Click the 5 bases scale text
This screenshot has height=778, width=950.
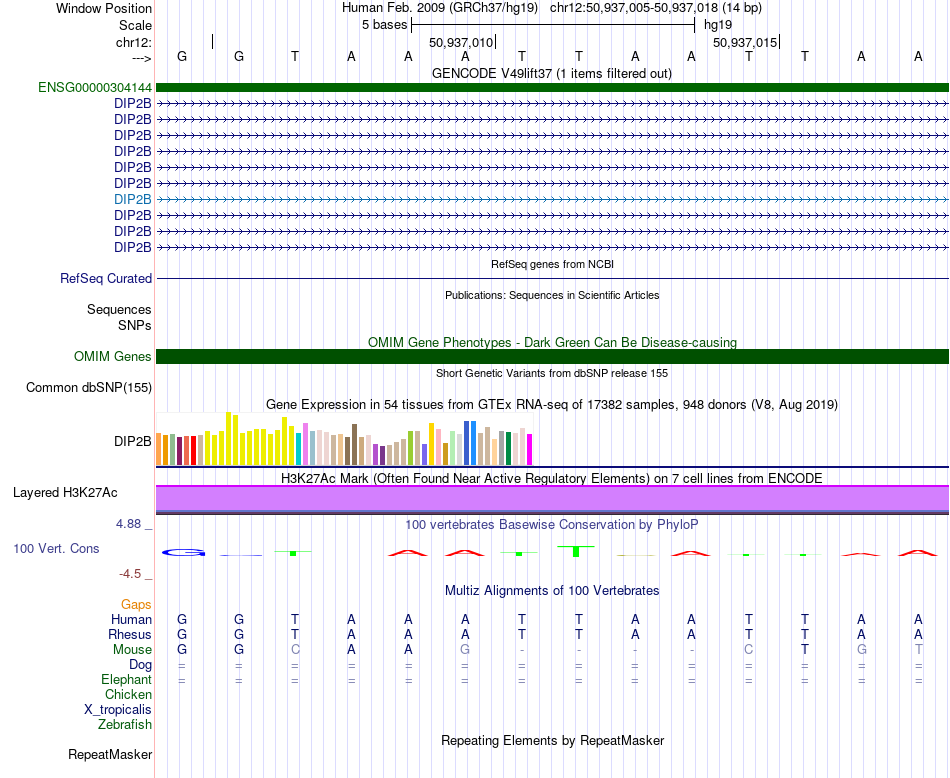(x=385, y=25)
